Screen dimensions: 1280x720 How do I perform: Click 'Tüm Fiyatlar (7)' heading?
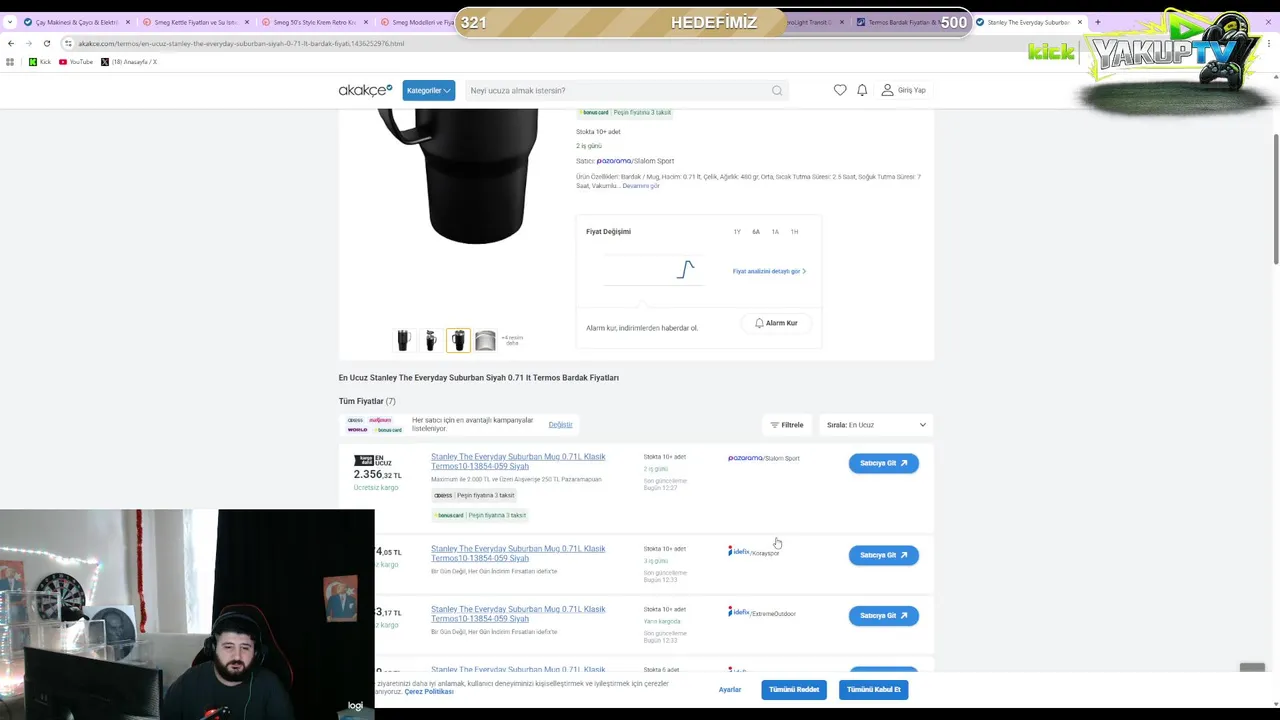tap(367, 401)
